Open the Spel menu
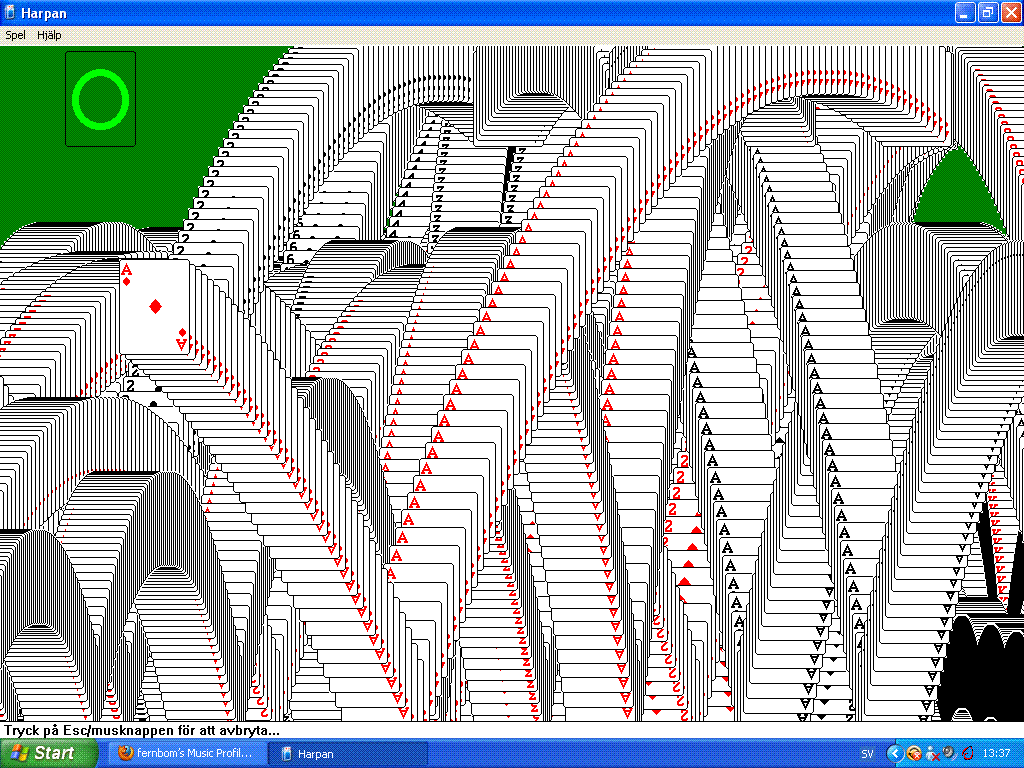This screenshot has height=768, width=1024. (x=15, y=35)
